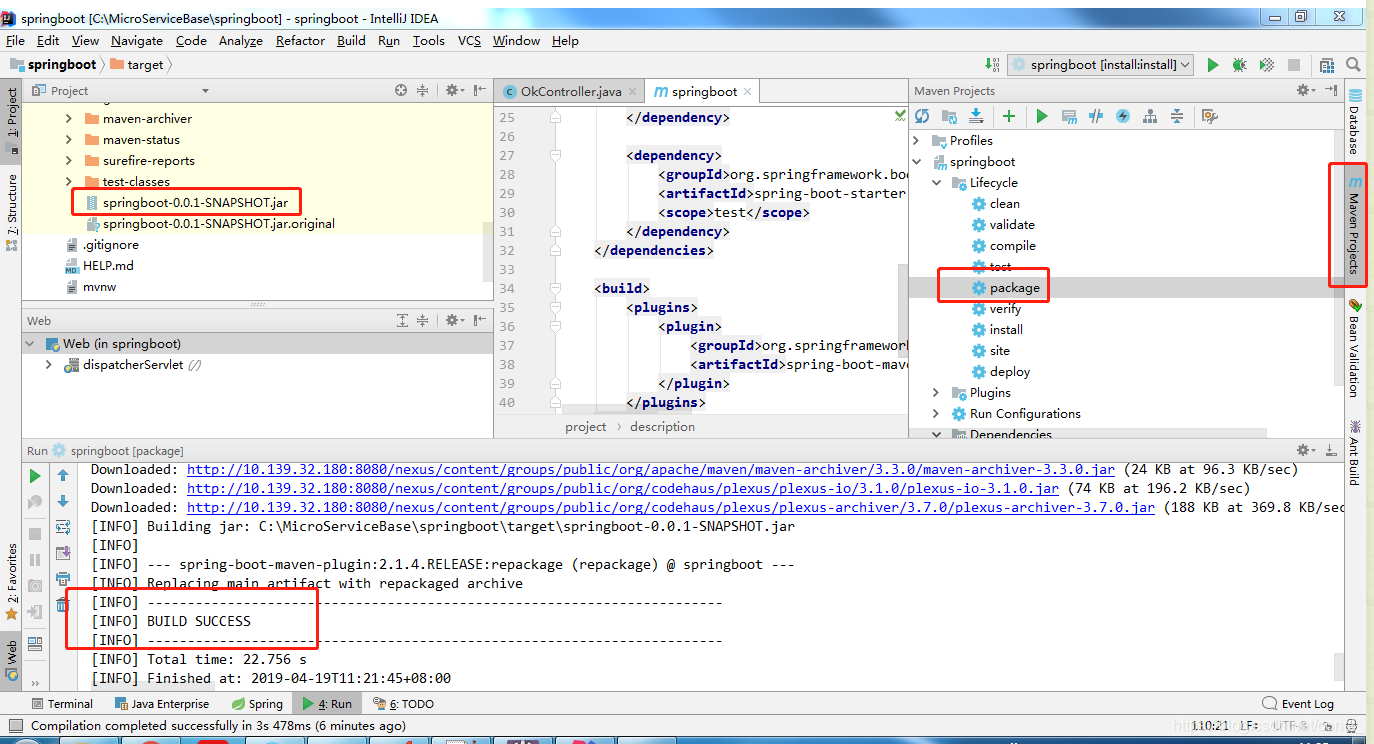Screen dimensions: 1374x744
Task: Select the install lifecycle goal
Action: (1006, 329)
